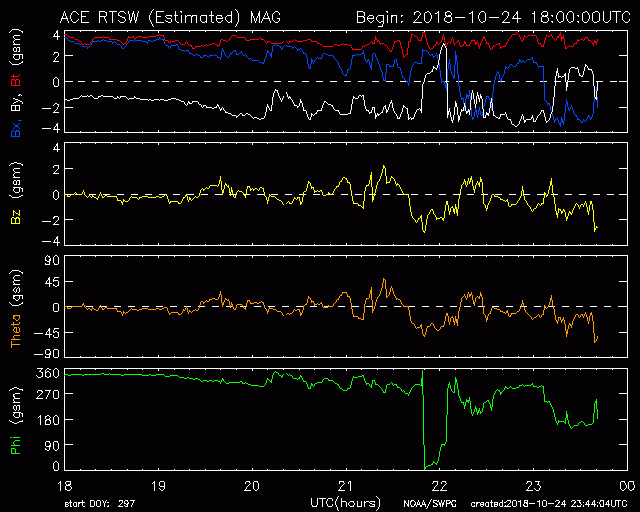Click the '00' hour tick label
640x512 pixels.
pyautogui.click(x=627, y=486)
